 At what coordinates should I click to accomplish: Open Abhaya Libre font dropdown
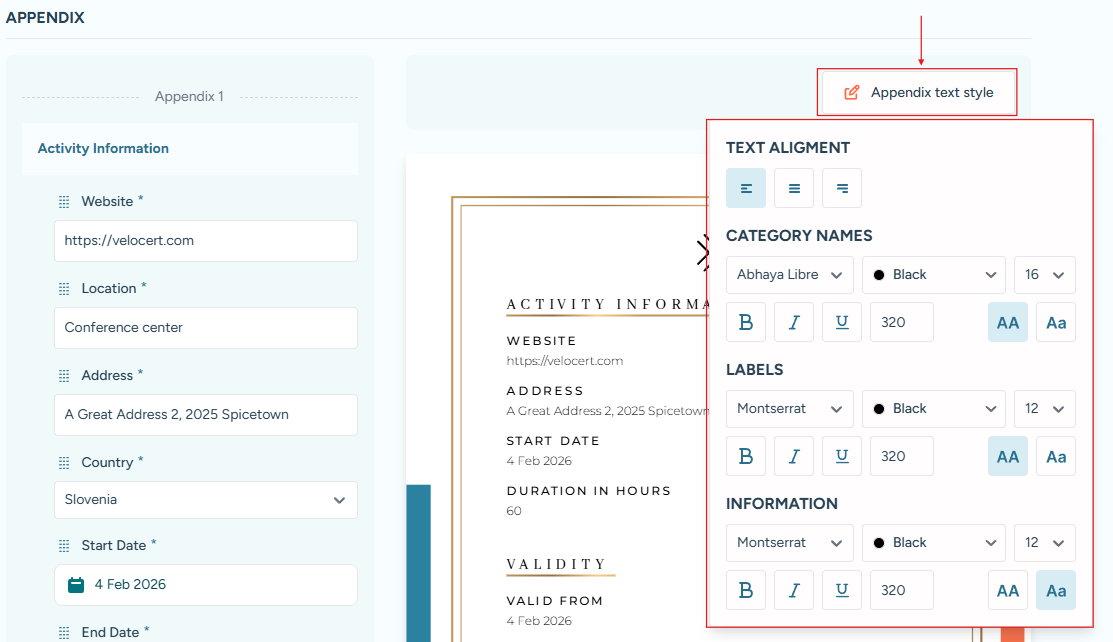(790, 274)
